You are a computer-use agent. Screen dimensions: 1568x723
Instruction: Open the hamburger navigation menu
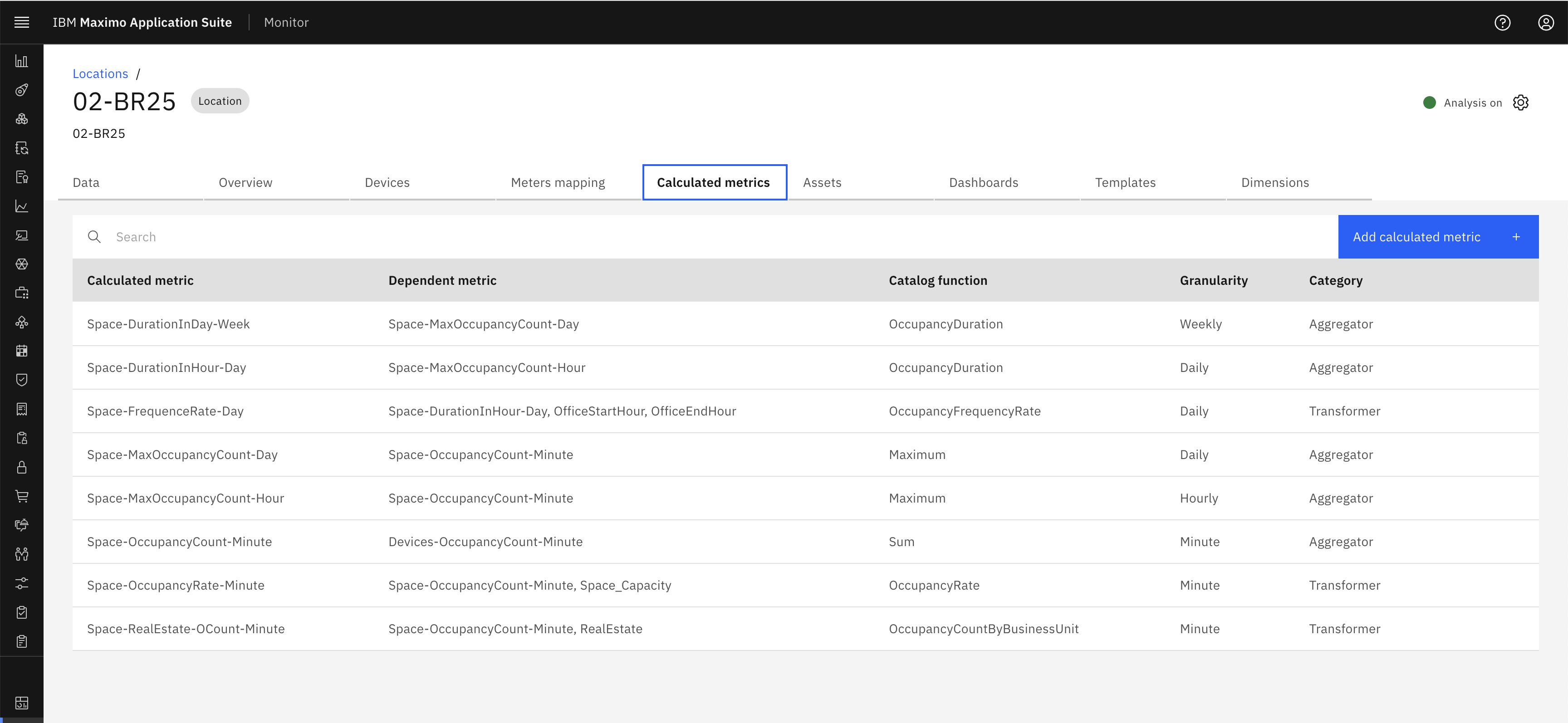pos(22,23)
